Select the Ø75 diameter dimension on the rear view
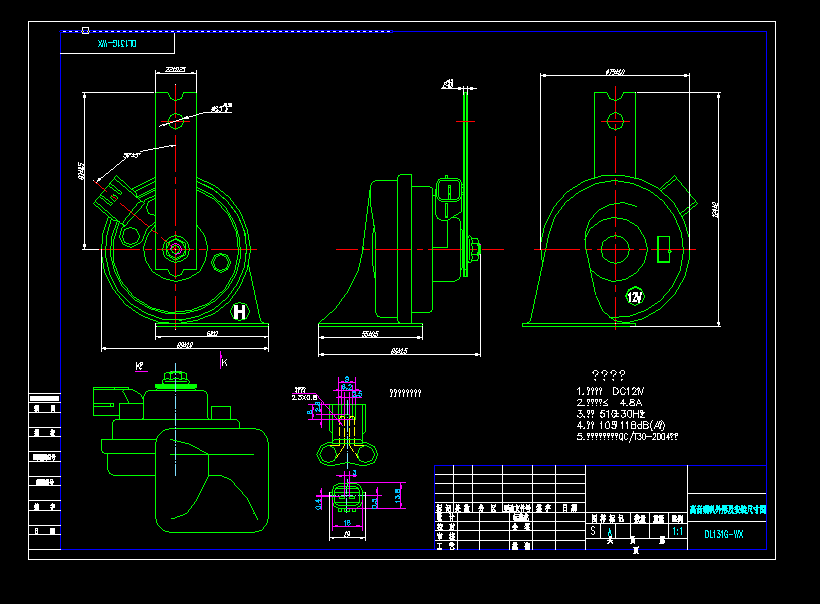820x604 pixels. [x=614, y=71]
